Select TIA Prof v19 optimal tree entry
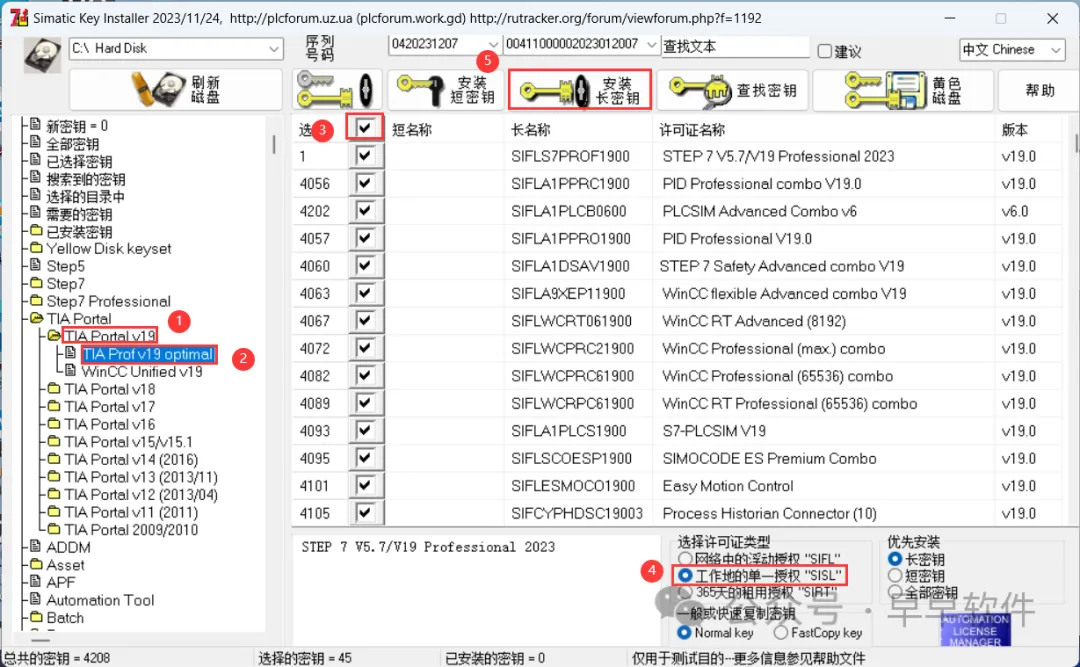1080x667 pixels. click(148, 354)
